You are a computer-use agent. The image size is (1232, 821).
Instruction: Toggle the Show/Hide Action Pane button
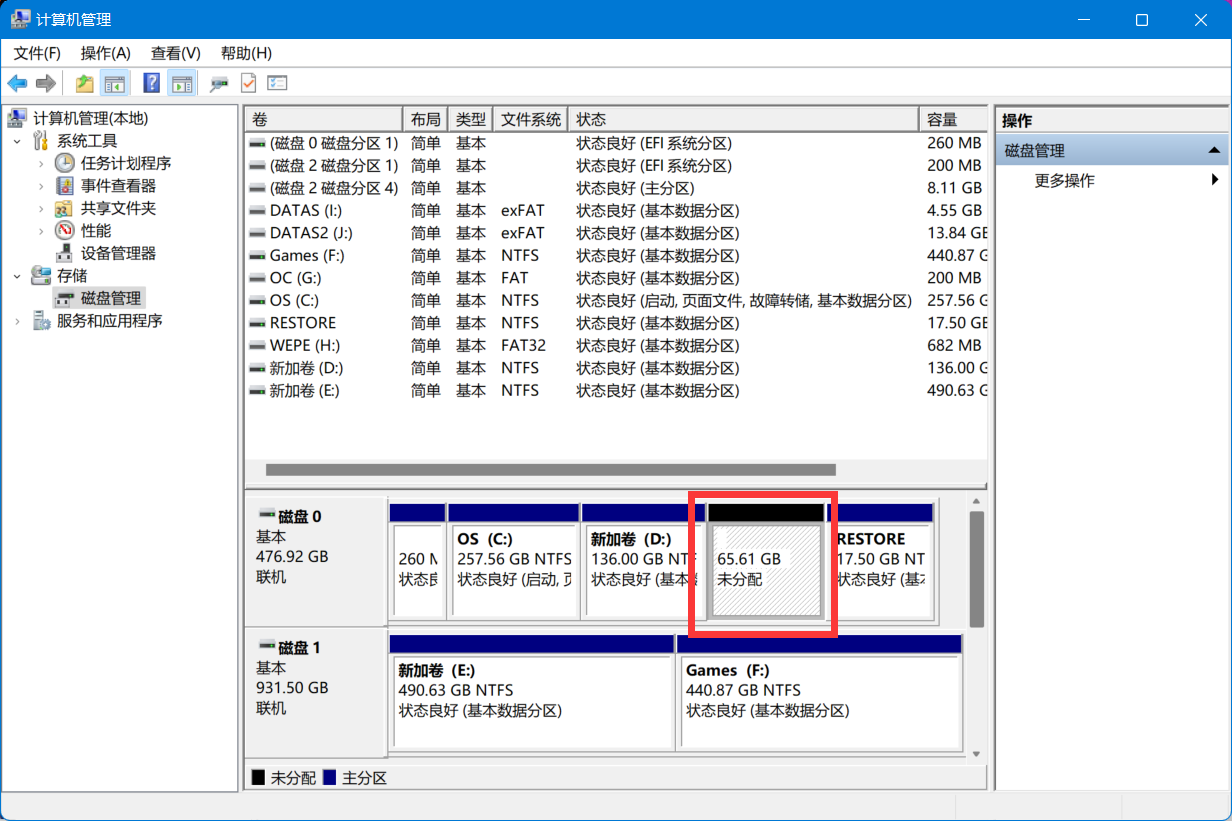(x=181, y=83)
